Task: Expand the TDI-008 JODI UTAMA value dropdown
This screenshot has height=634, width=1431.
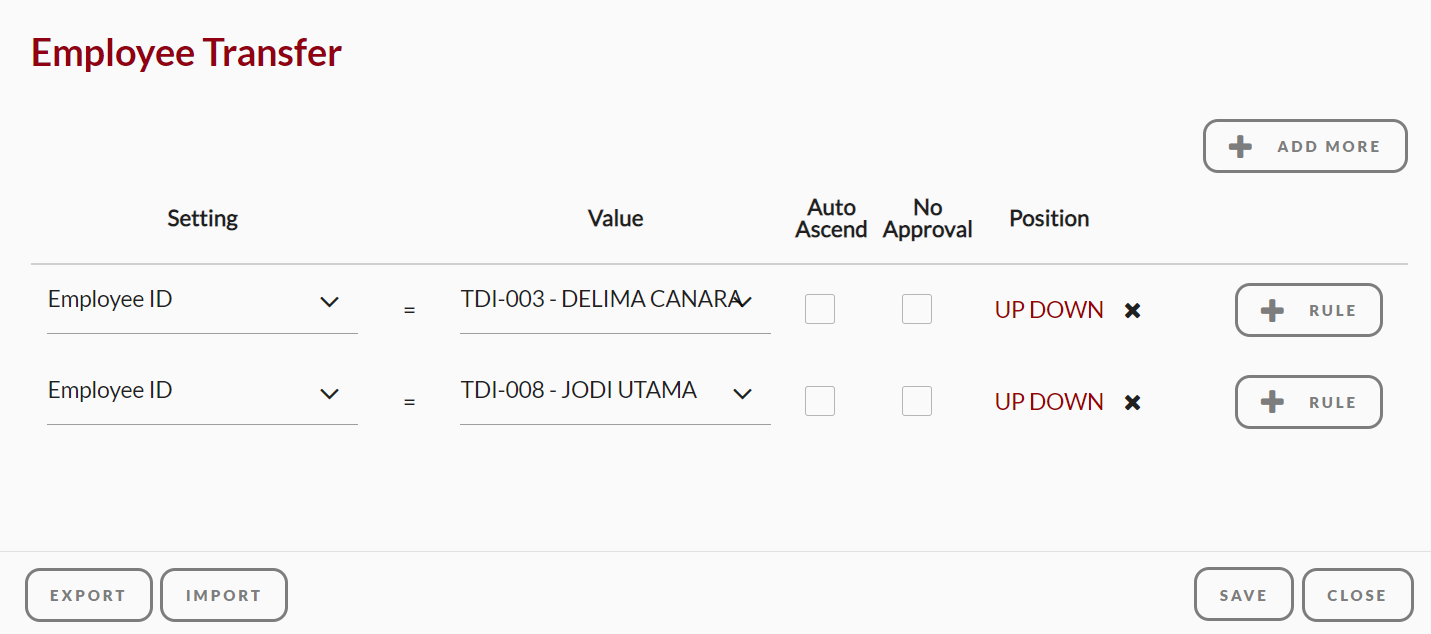Action: tap(744, 394)
